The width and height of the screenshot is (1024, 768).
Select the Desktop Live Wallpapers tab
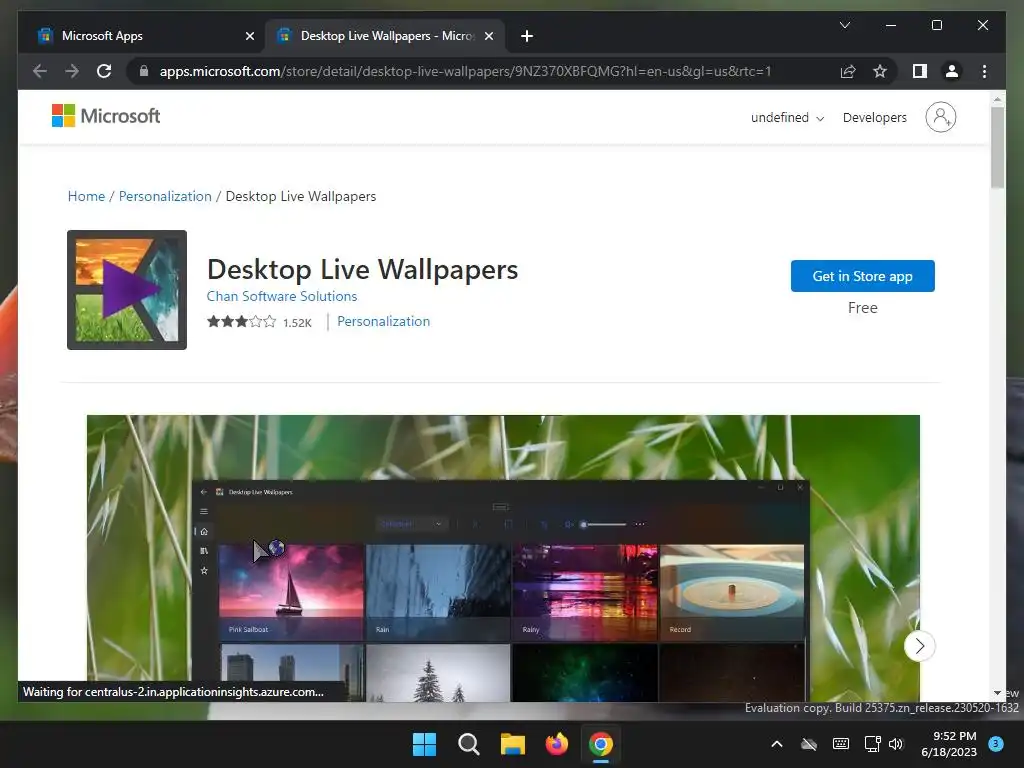(x=384, y=36)
